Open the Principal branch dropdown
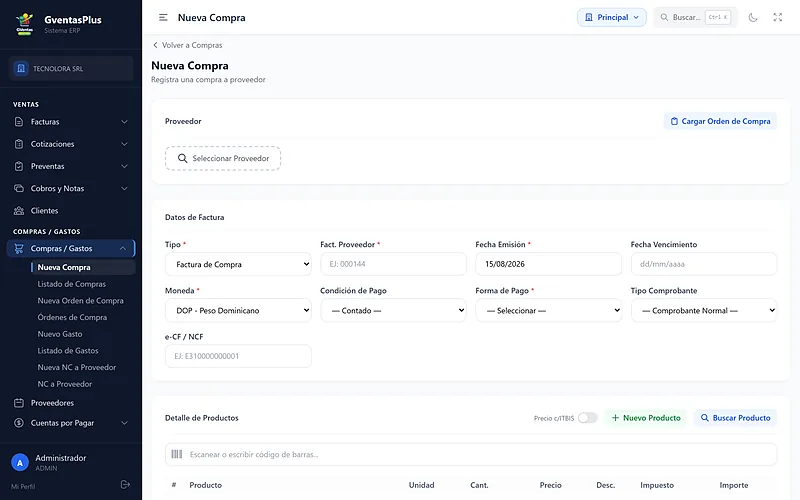 [612, 17]
